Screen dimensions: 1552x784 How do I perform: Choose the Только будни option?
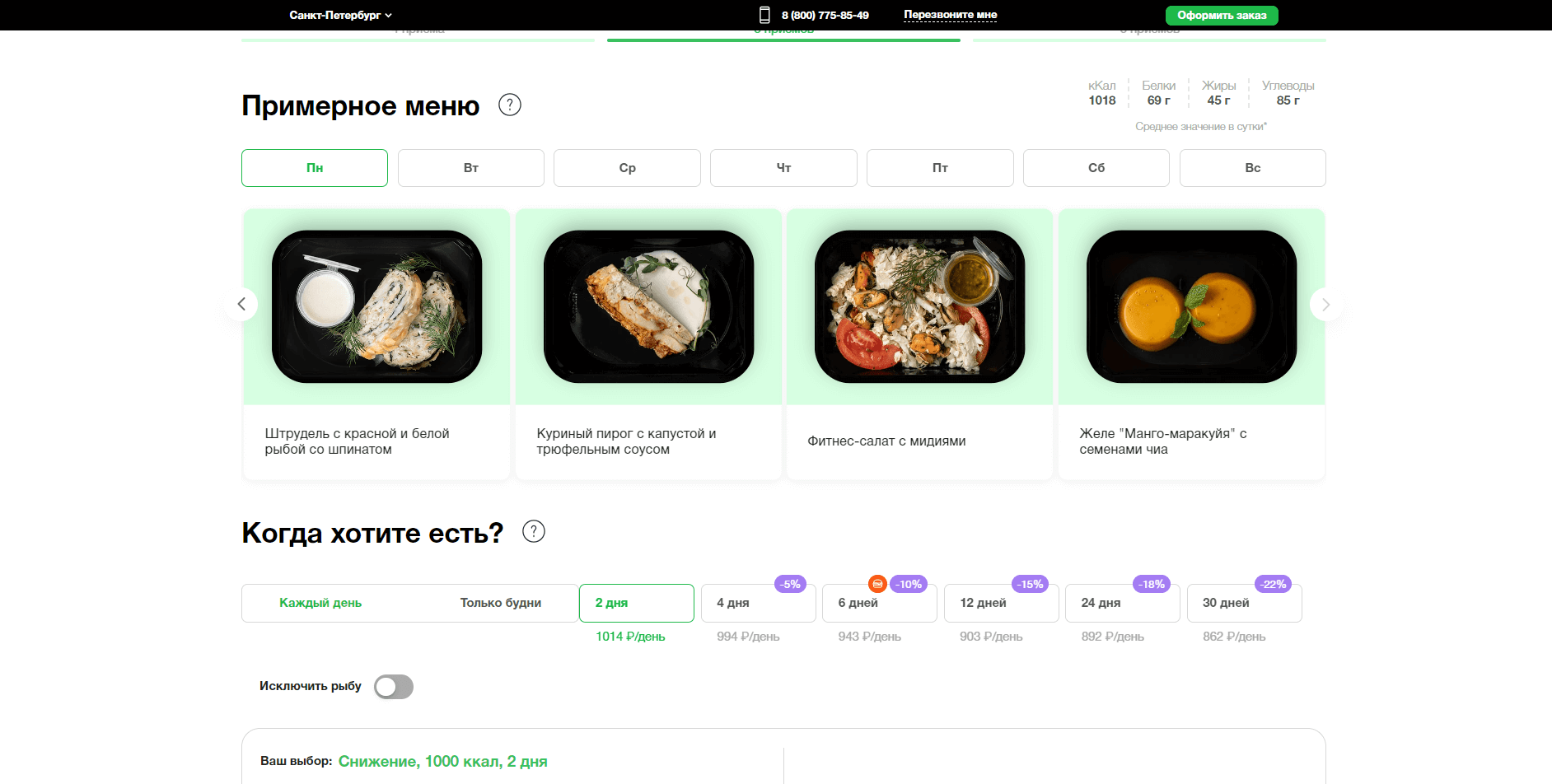point(501,603)
